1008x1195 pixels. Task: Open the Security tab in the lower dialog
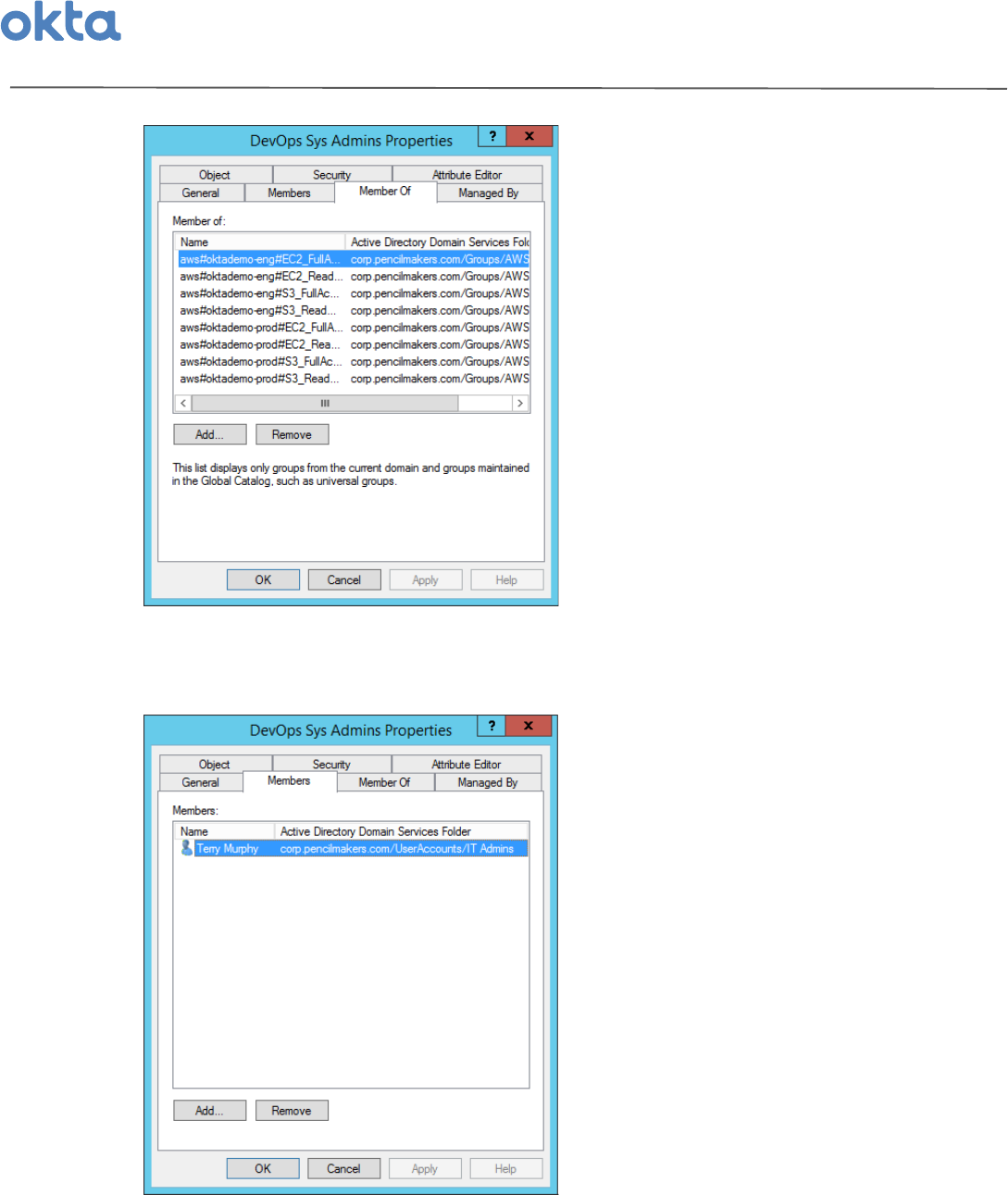point(331,764)
